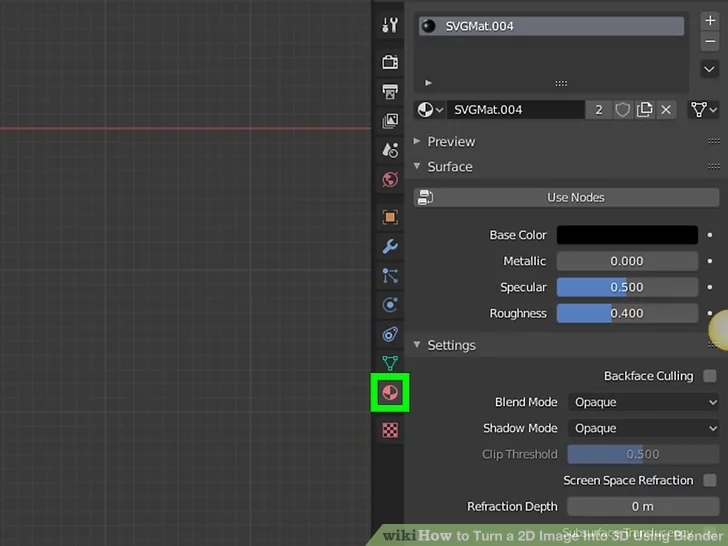Open the World properties tab
The height and width of the screenshot is (546, 728).
390,180
